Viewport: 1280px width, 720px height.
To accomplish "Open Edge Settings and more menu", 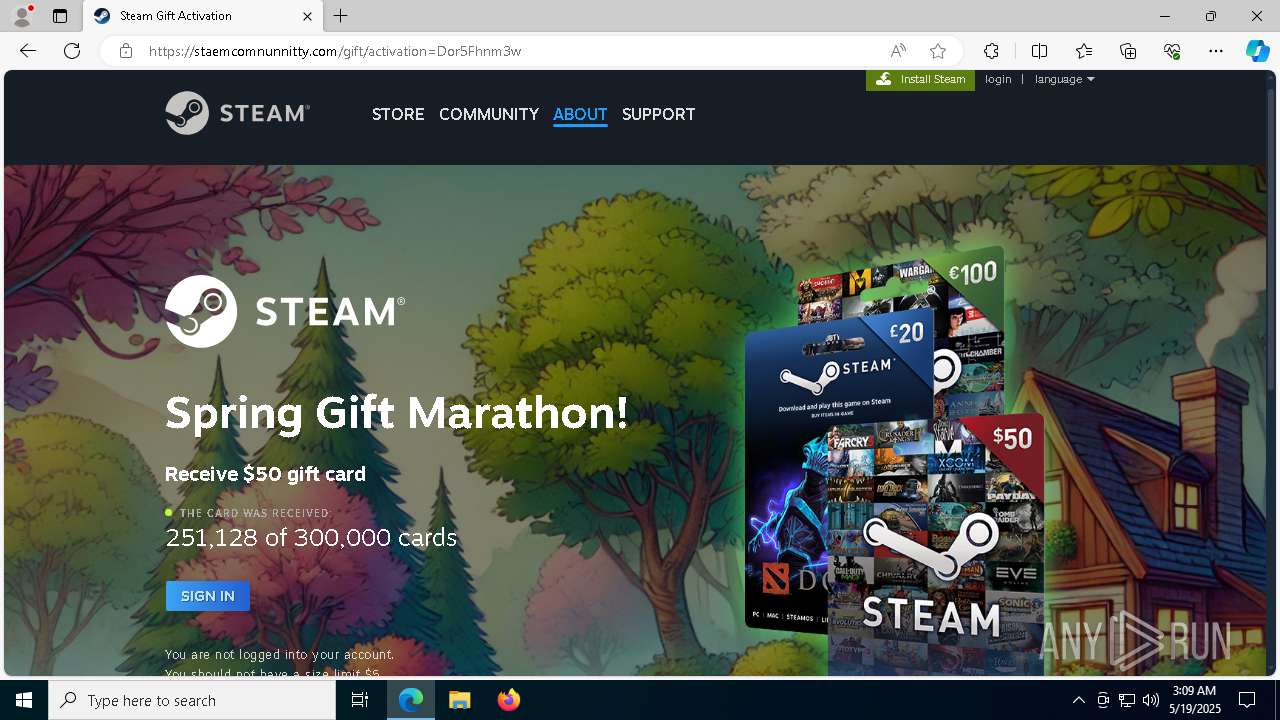I will [x=1216, y=51].
